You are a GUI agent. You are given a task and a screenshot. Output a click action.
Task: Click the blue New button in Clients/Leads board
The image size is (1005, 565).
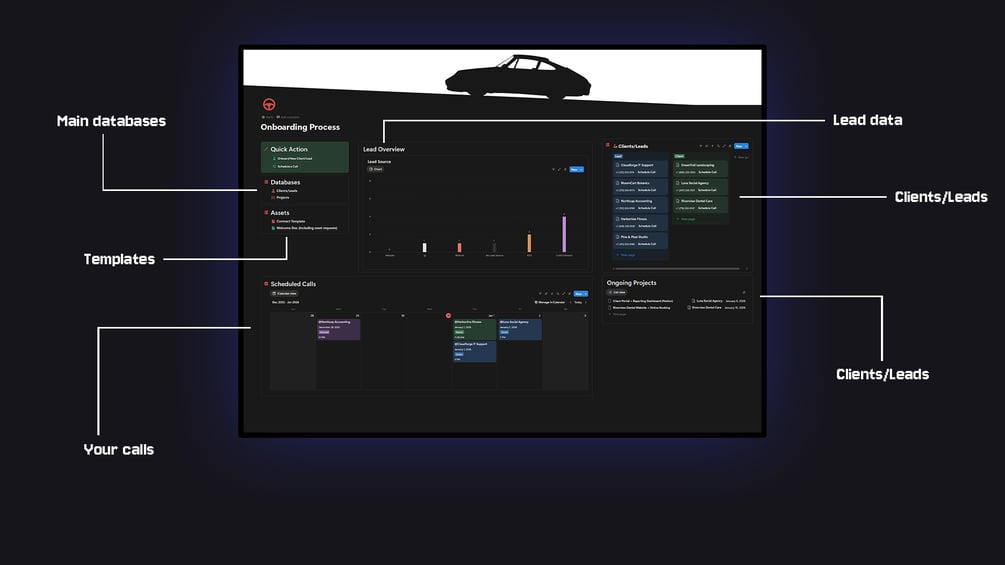[x=741, y=146]
